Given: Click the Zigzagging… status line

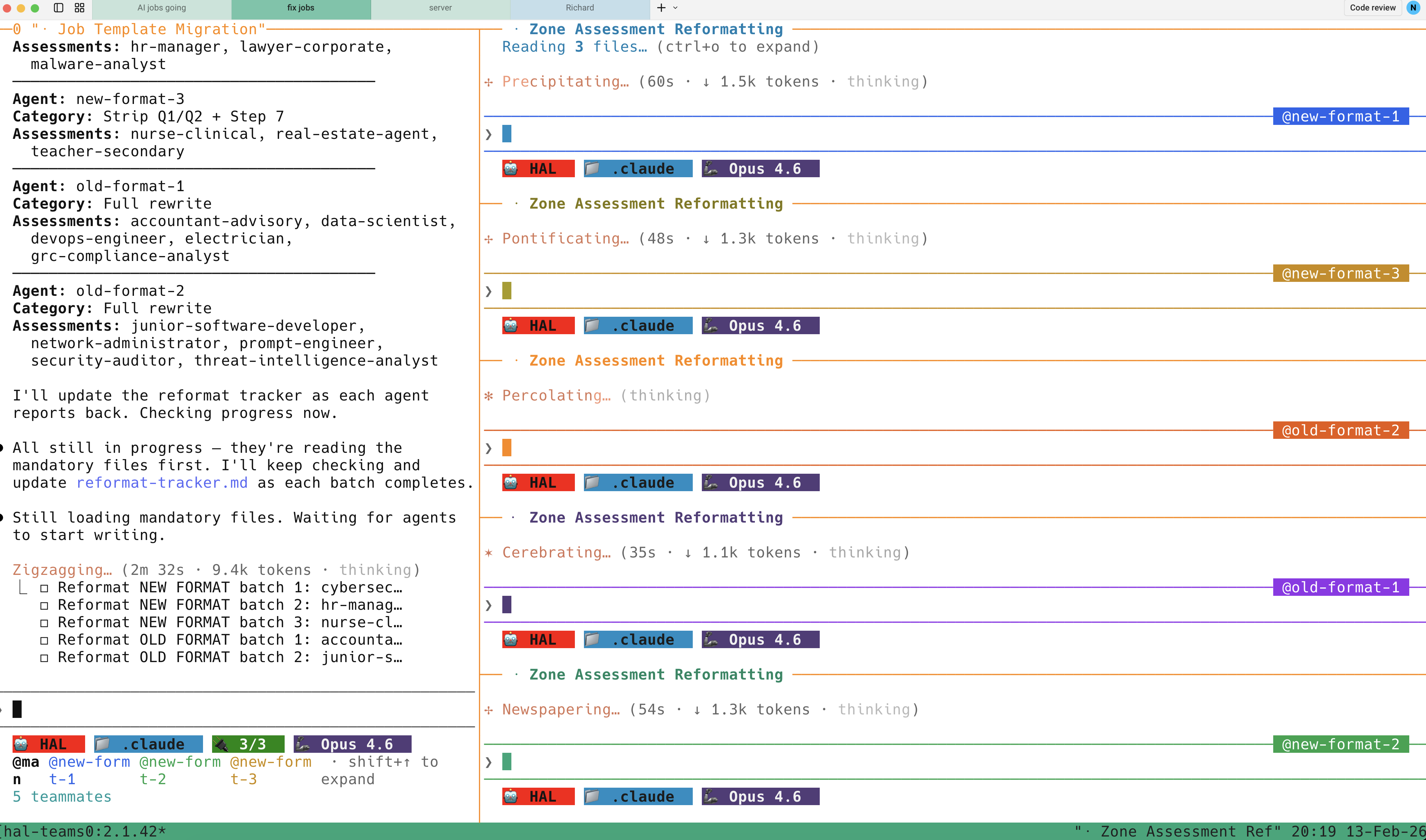Looking at the screenshot, I should pyautogui.click(x=216, y=570).
